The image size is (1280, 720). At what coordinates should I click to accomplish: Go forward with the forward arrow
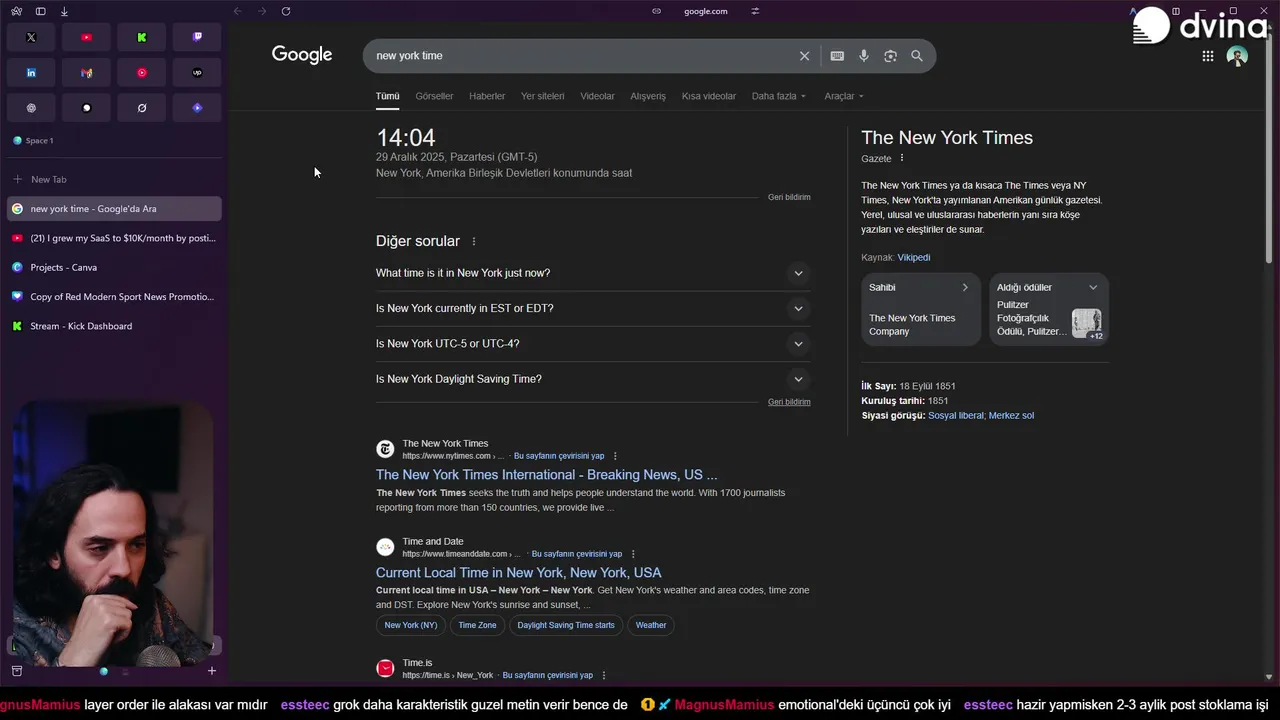(262, 11)
